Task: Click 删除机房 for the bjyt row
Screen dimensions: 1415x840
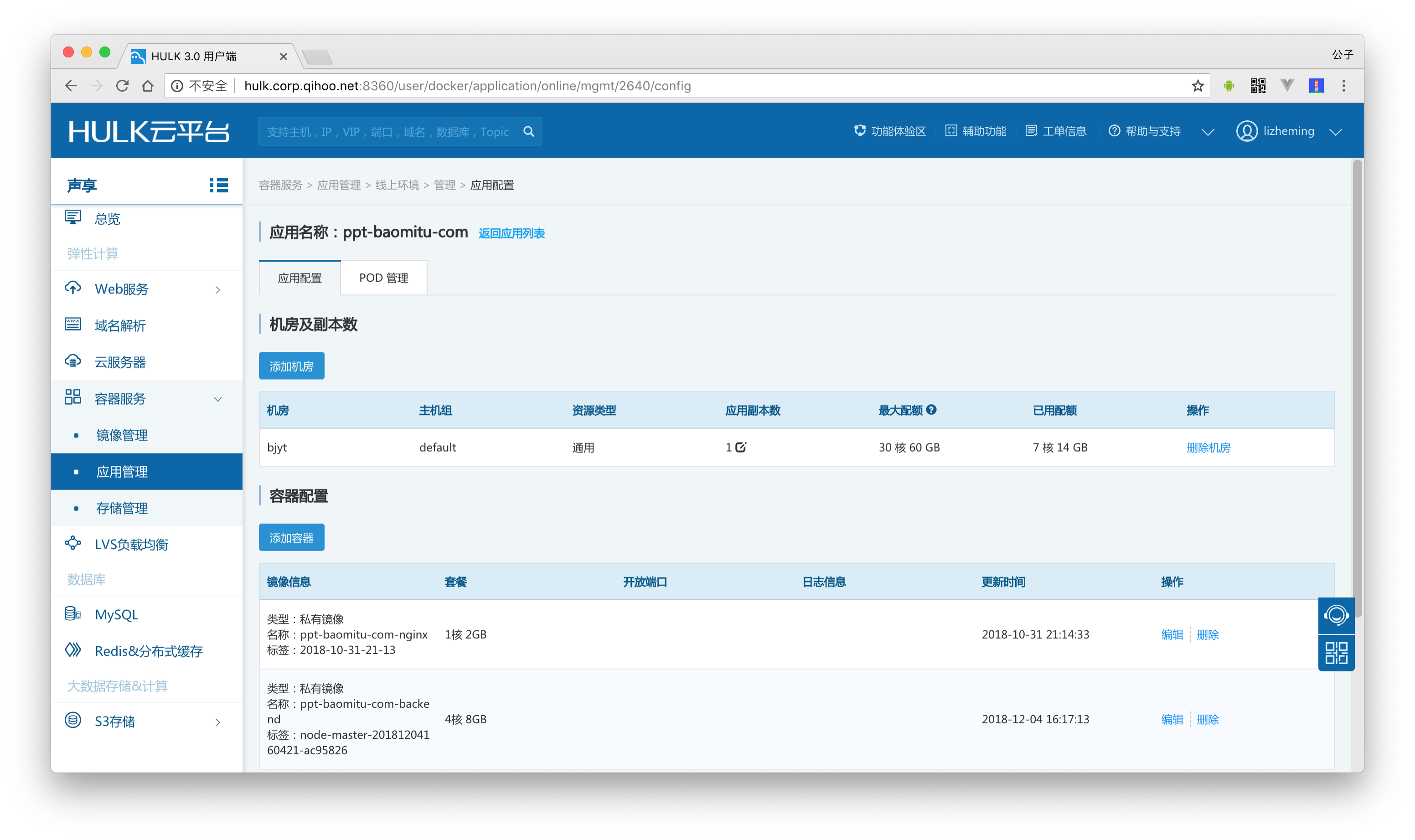Action: click(1208, 448)
